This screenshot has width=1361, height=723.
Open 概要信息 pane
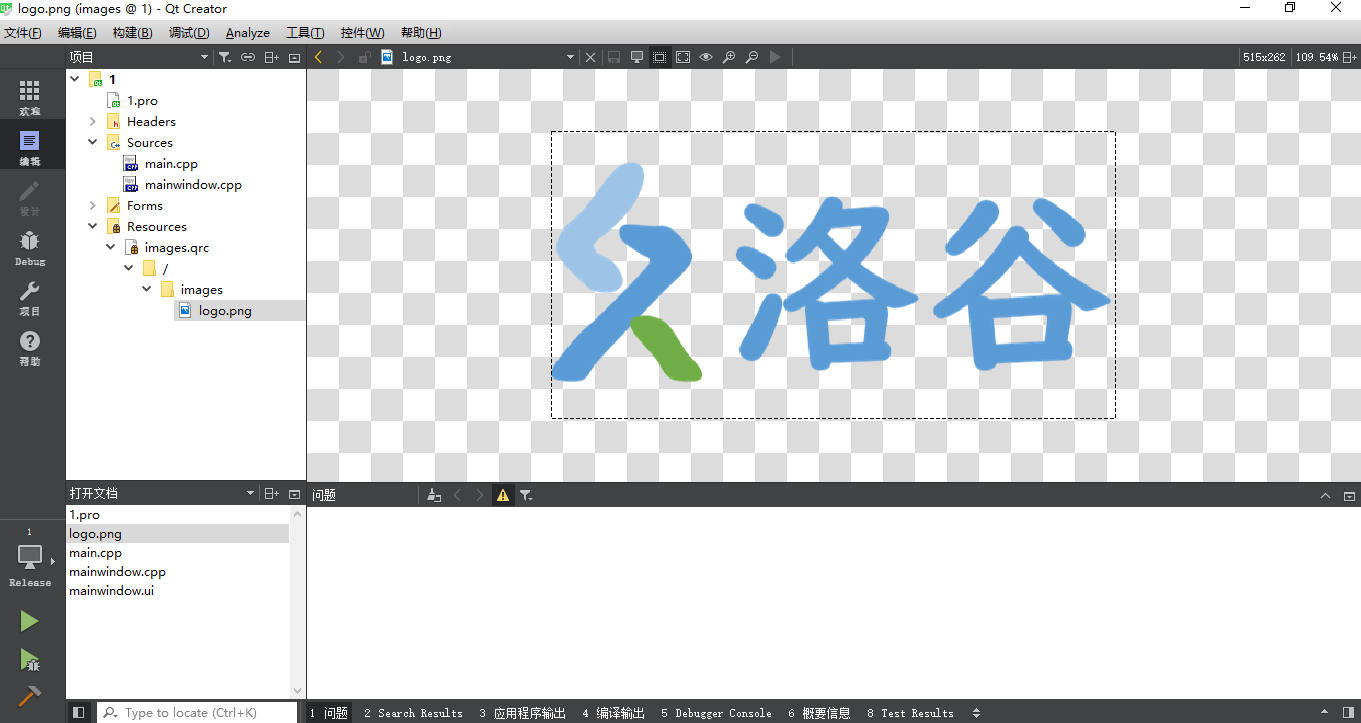[819, 713]
